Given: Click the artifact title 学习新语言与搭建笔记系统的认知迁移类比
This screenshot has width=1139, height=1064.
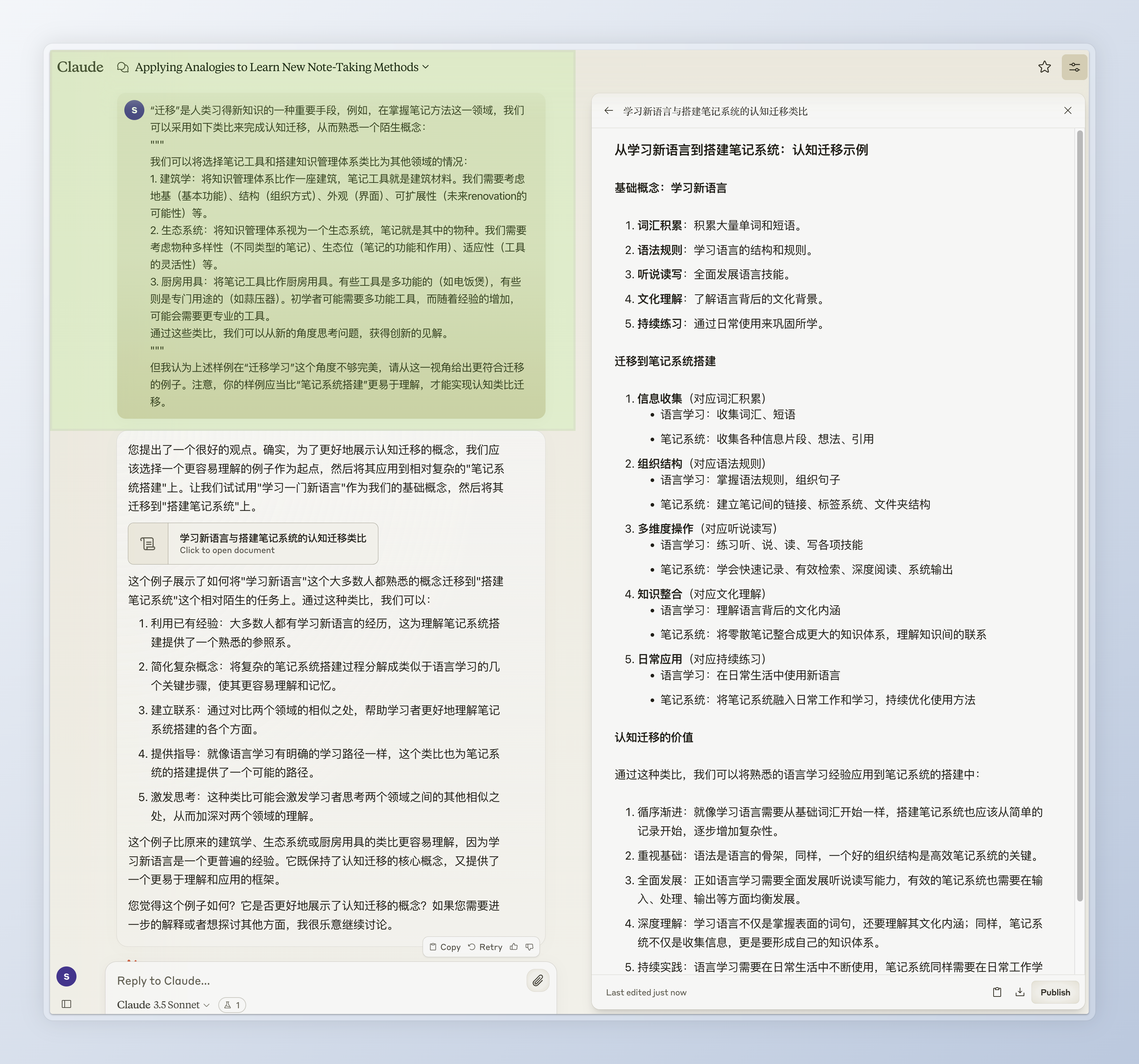Looking at the screenshot, I should point(715,111).
